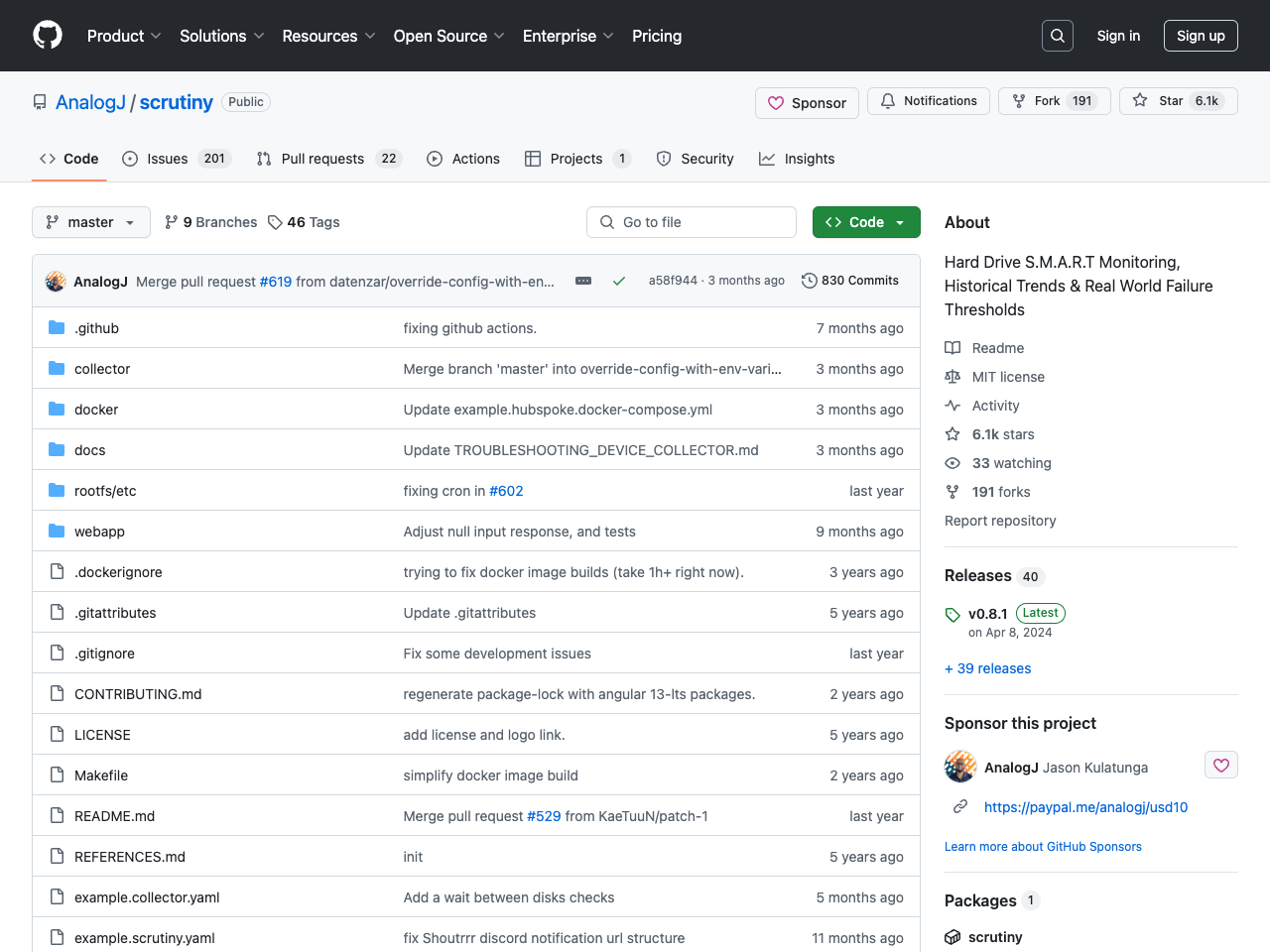Open pull request #619 link
Screen dimensions: 1270x952
pos(276,282)
